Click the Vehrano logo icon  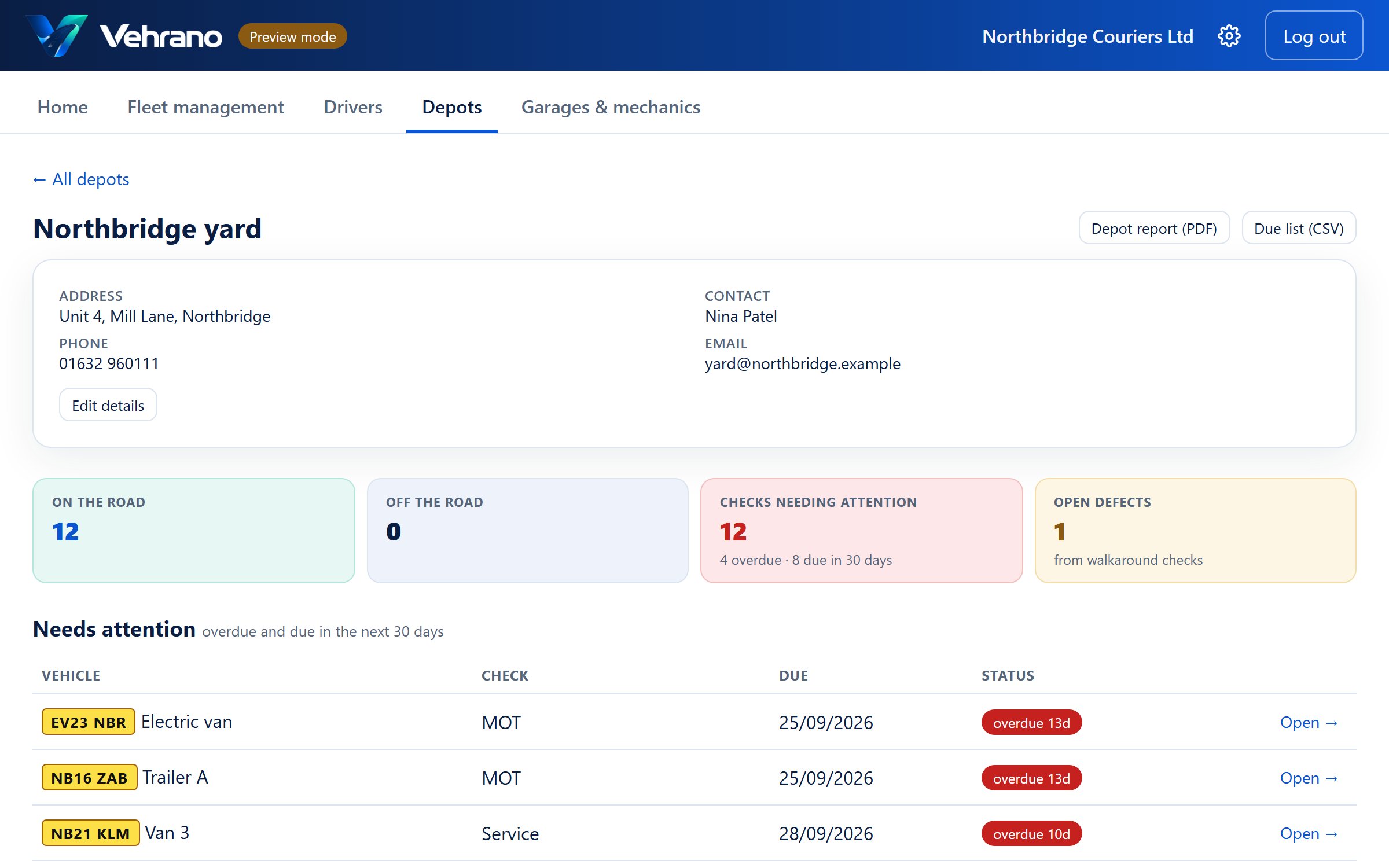pyautogui.click(x=57, y=36)
